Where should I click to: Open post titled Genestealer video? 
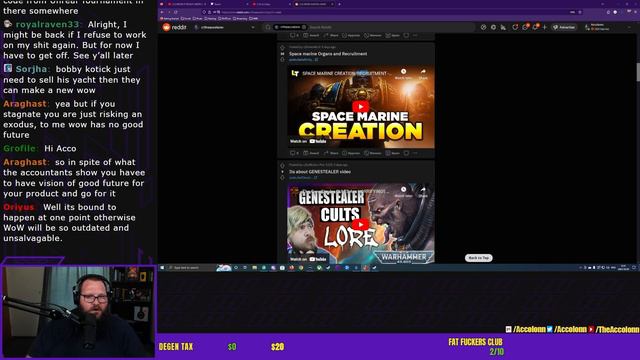click(x=320, y=171)
